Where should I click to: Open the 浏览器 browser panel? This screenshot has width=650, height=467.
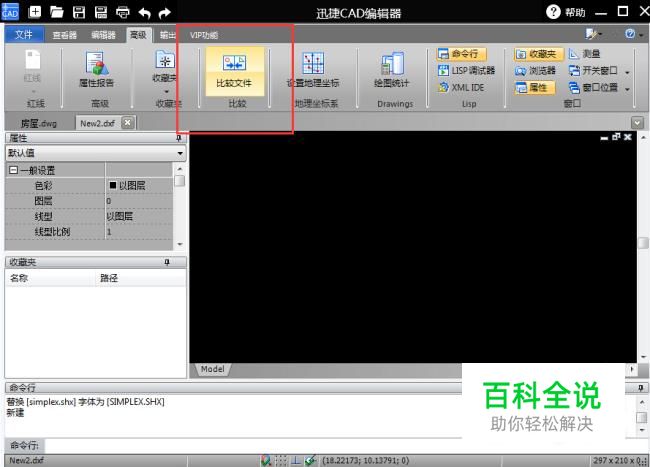click(535, 71)
